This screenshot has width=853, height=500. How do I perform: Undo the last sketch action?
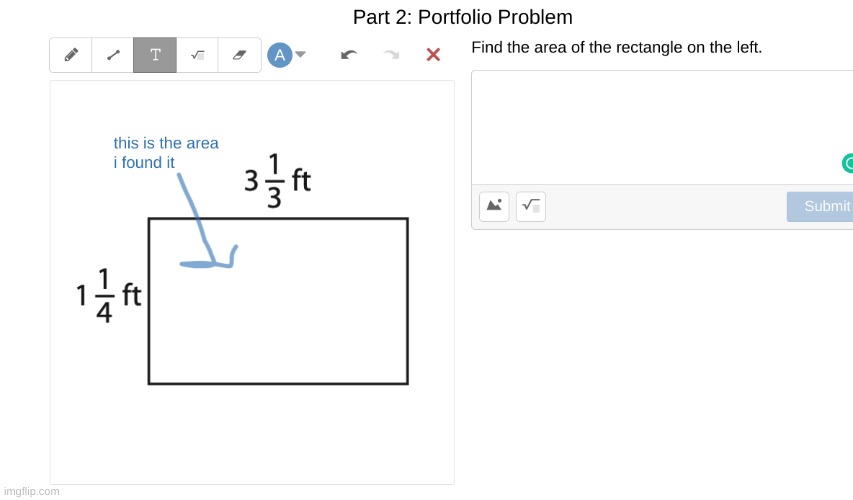coord(348,55)
